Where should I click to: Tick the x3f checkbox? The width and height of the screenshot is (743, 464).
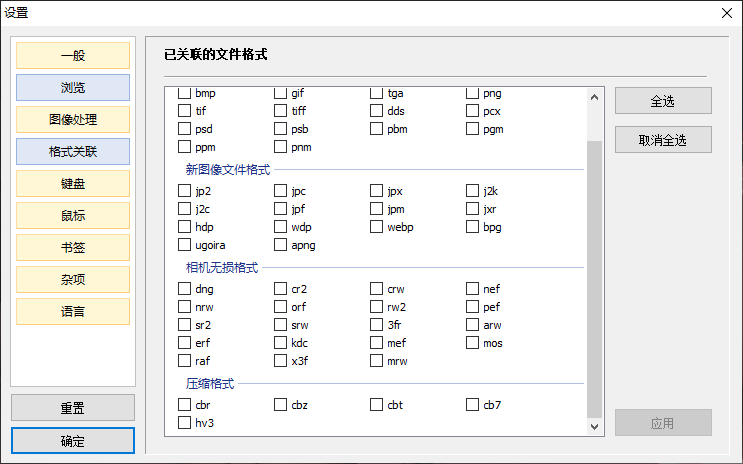(281, 361)
